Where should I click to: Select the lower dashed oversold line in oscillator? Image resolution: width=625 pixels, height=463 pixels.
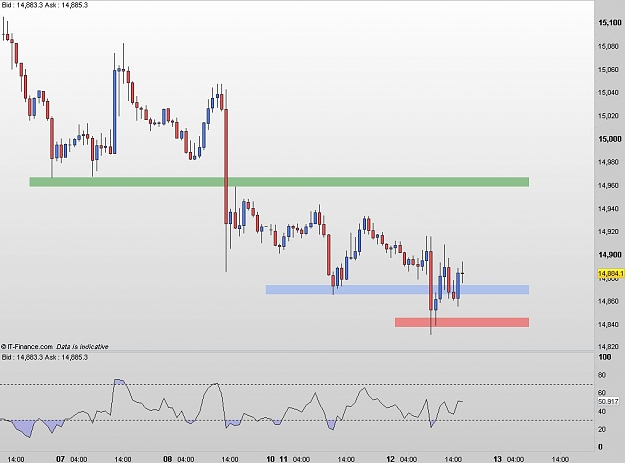point(297,420)
